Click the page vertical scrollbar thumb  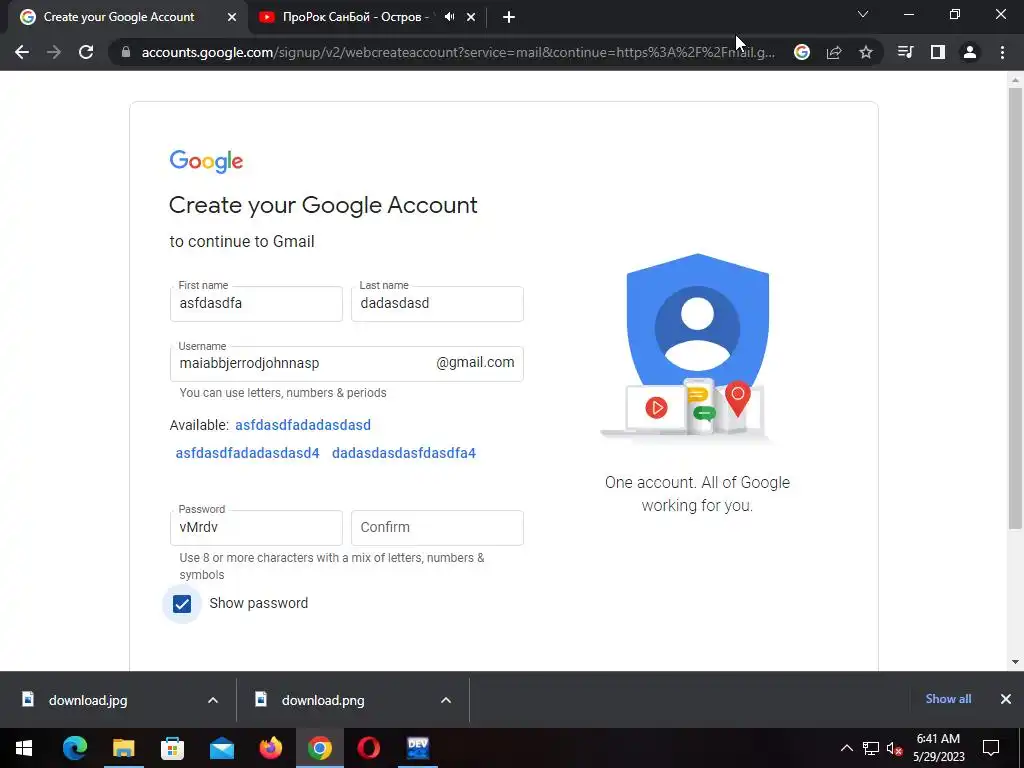1015,307
